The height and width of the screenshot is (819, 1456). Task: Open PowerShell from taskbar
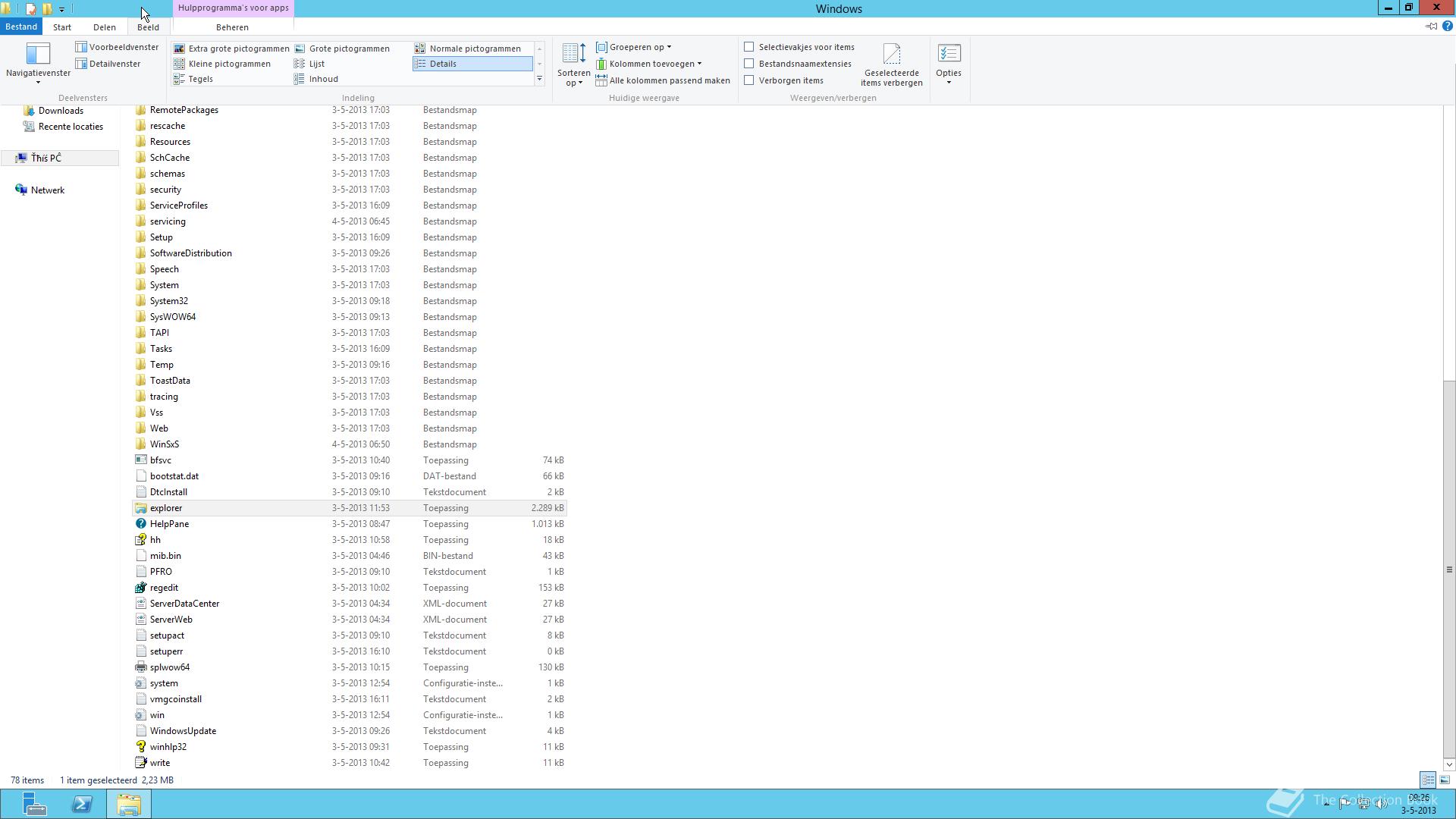click(x=82, y=804)
